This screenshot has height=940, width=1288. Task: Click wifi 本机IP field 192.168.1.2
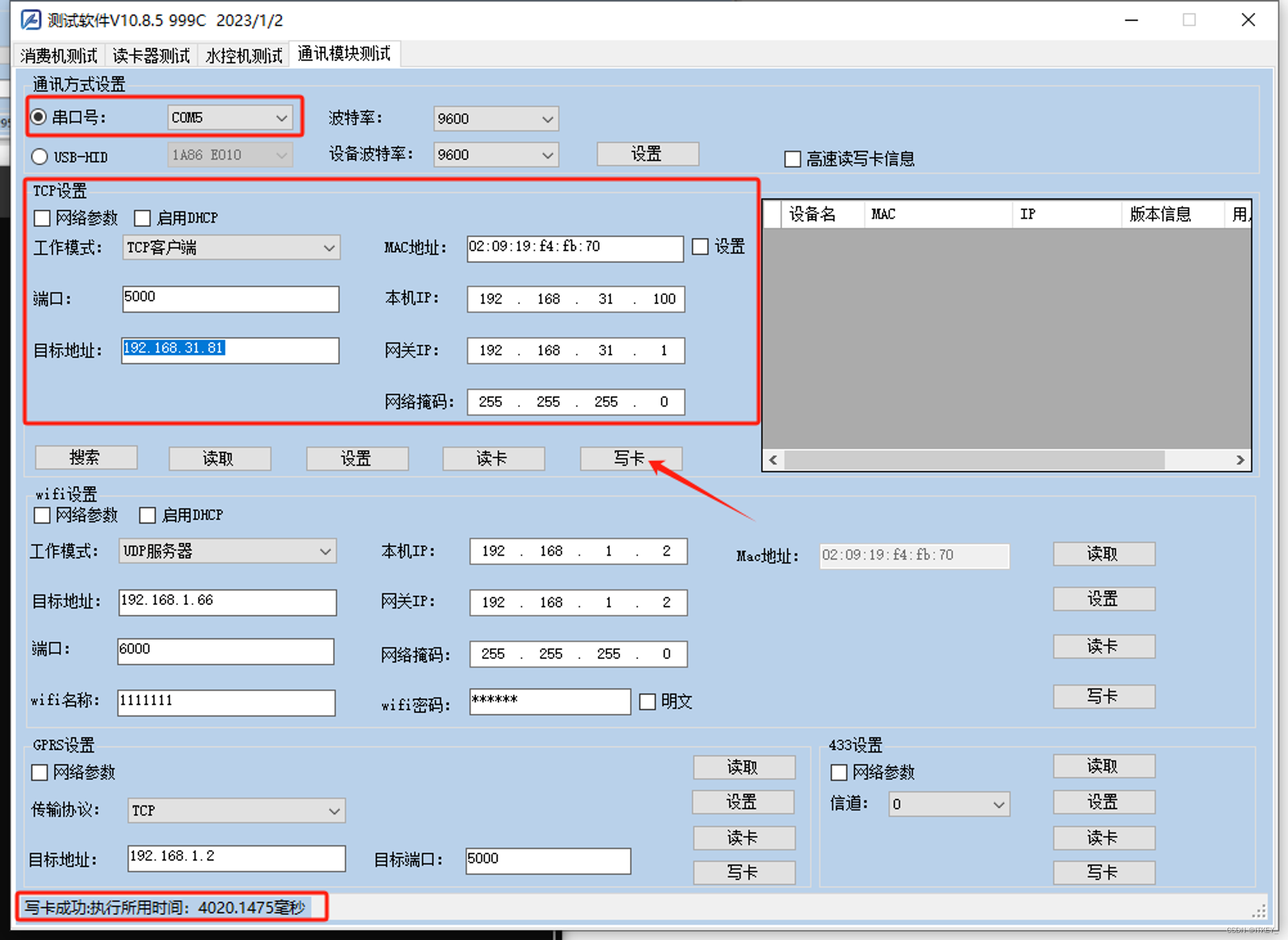click(x=578, y=552)
